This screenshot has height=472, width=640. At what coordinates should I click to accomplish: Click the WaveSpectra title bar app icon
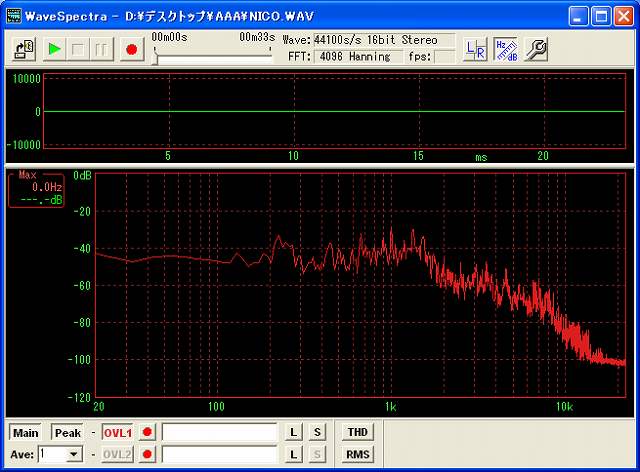(x=14, y=16)
